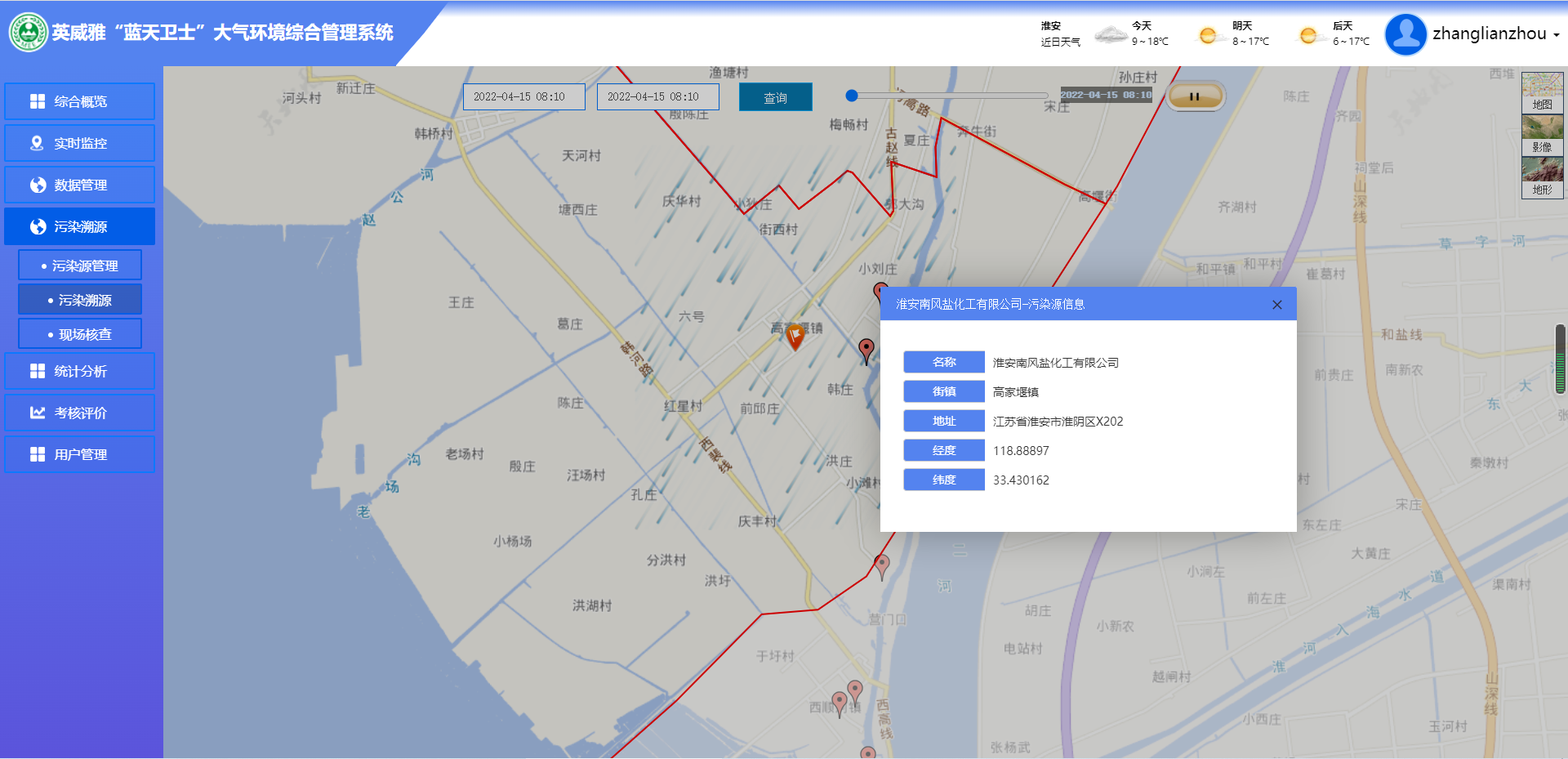Click the black-outlined red pin near 韩庄
The width and height of the screenshot is (1568, 759).
coord(866,350)
